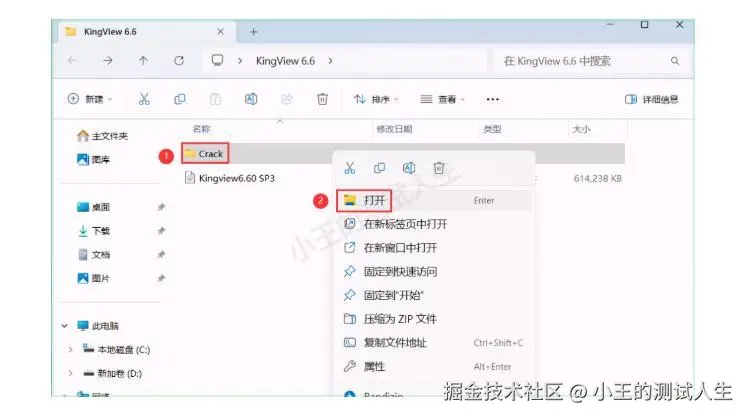Screen dimensions: 746x416
Task: Expand 新加卷 (D:) tree node
Action: coord(70,374)
